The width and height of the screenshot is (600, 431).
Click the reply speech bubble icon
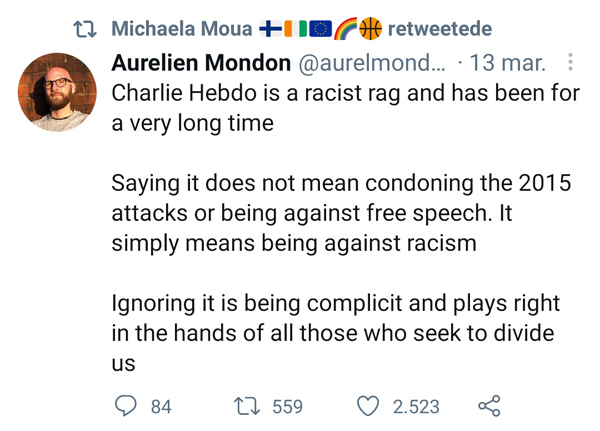125,406
